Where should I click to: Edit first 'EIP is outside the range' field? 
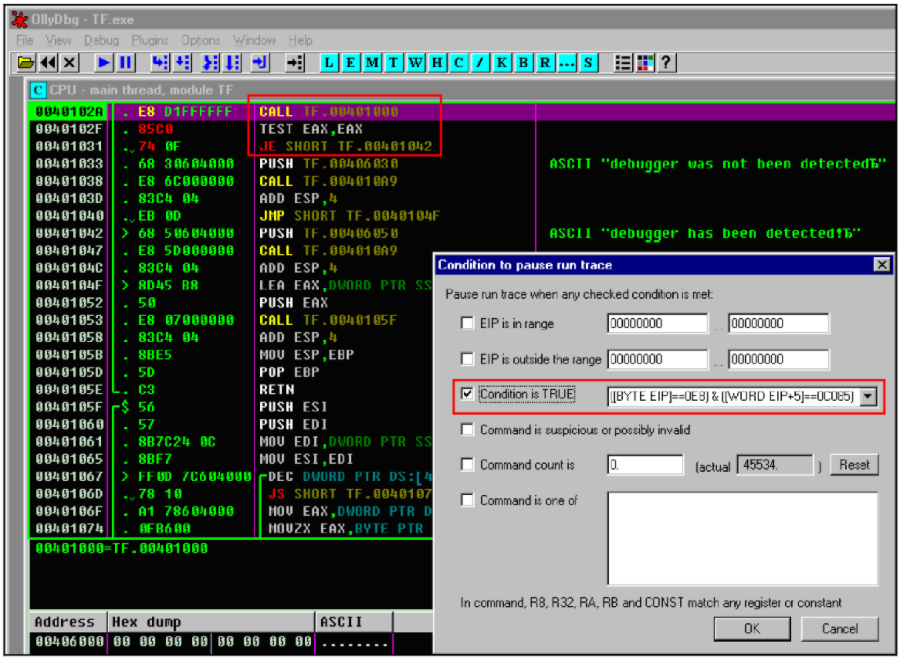click(657, 360)
